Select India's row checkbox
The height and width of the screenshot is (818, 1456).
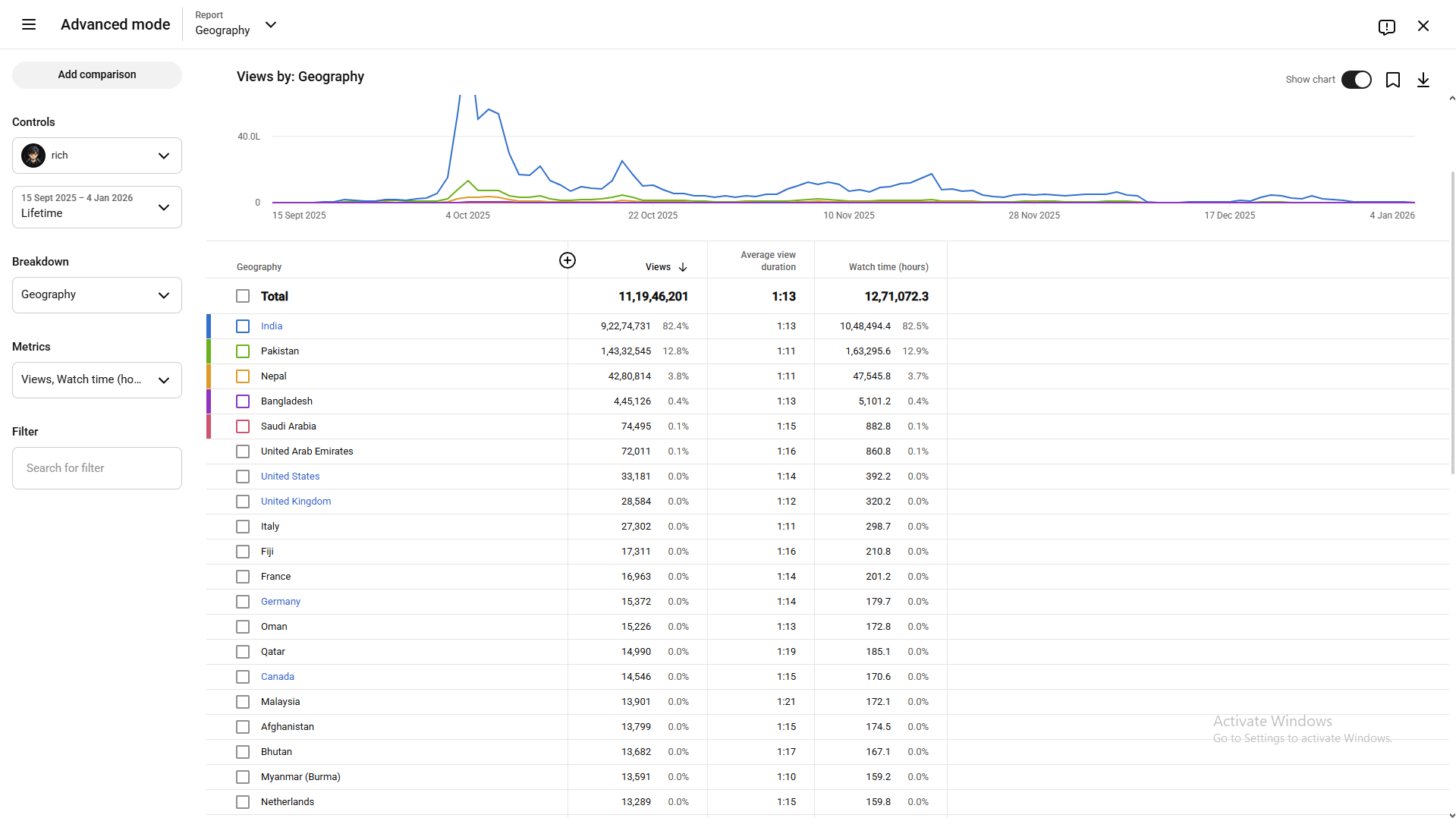tap(242, 326)
